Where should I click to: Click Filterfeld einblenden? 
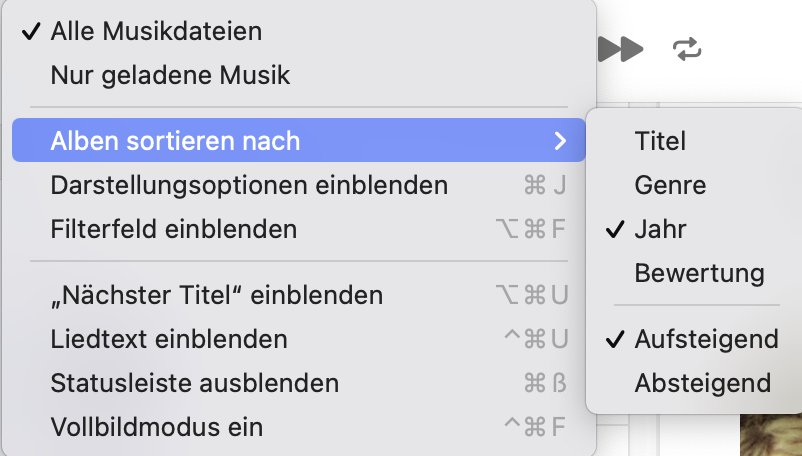click(173, 229)
